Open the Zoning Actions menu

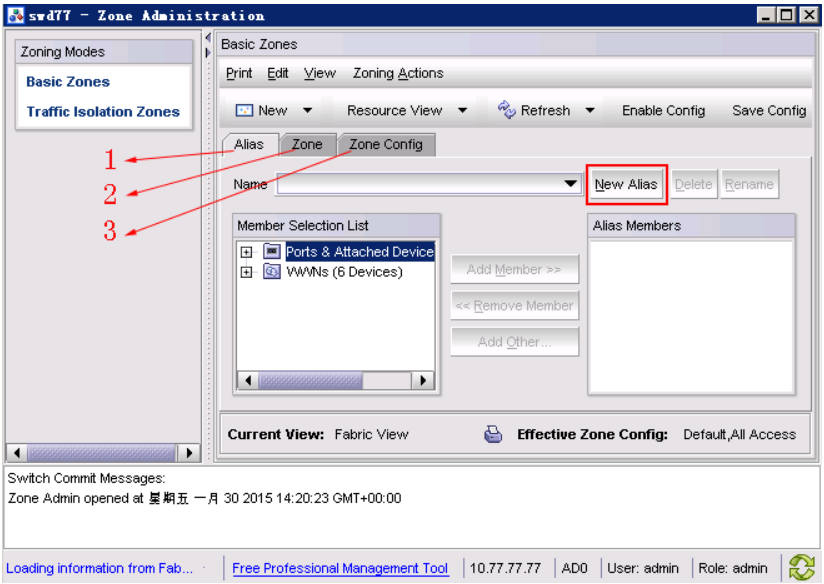397,73
